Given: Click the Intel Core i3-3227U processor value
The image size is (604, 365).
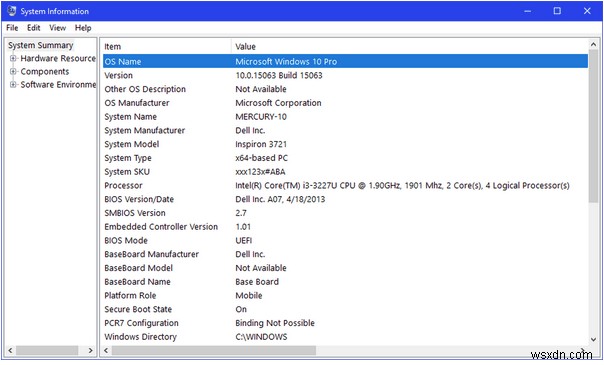Looking at the screenshot, I should [403, 186].
